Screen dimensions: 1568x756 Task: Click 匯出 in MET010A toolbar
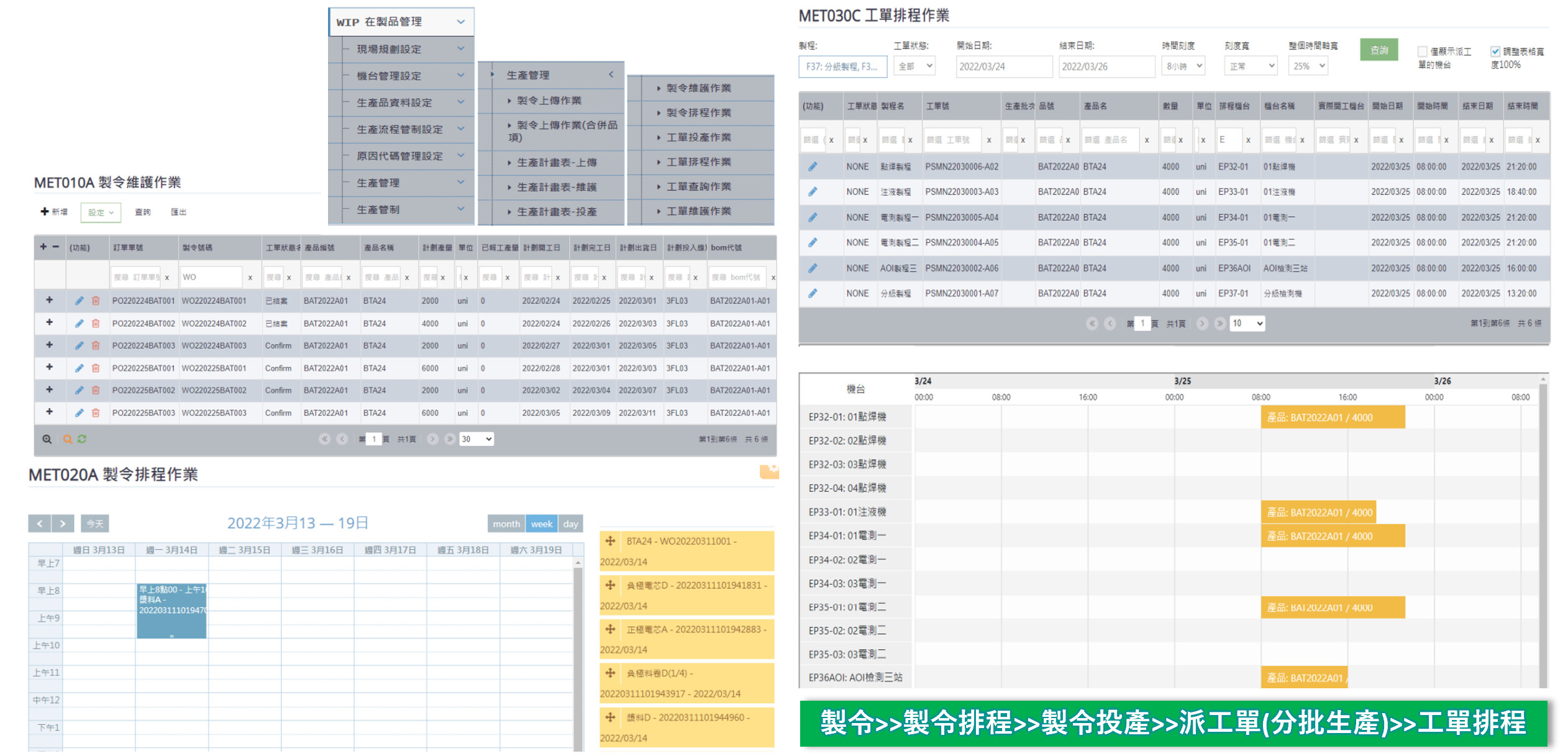coord(178,212)
